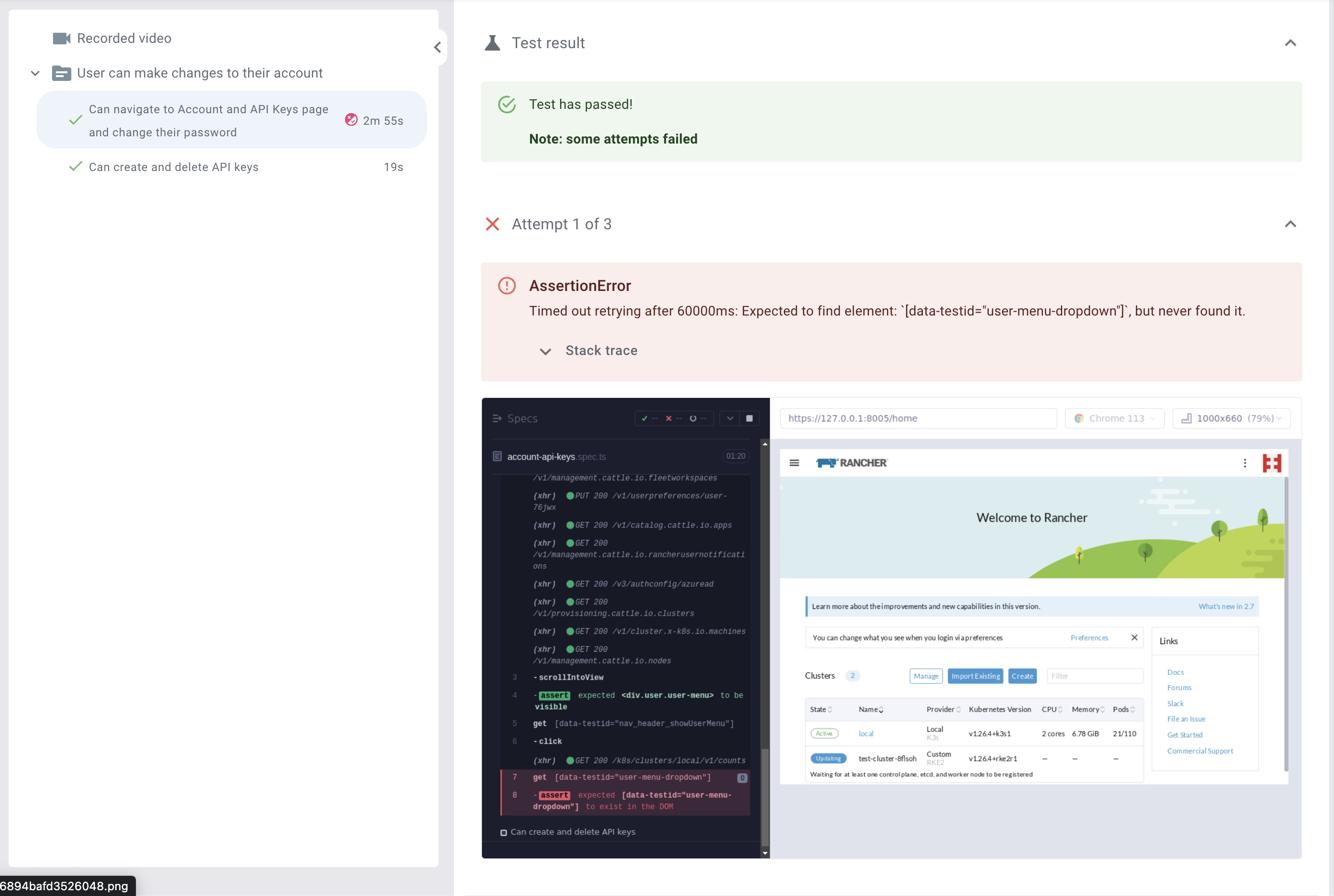Toggle CPU column sorting in the Clusters table
Viewport: 1334px width, 896px height.
[x=1062, y=709]
